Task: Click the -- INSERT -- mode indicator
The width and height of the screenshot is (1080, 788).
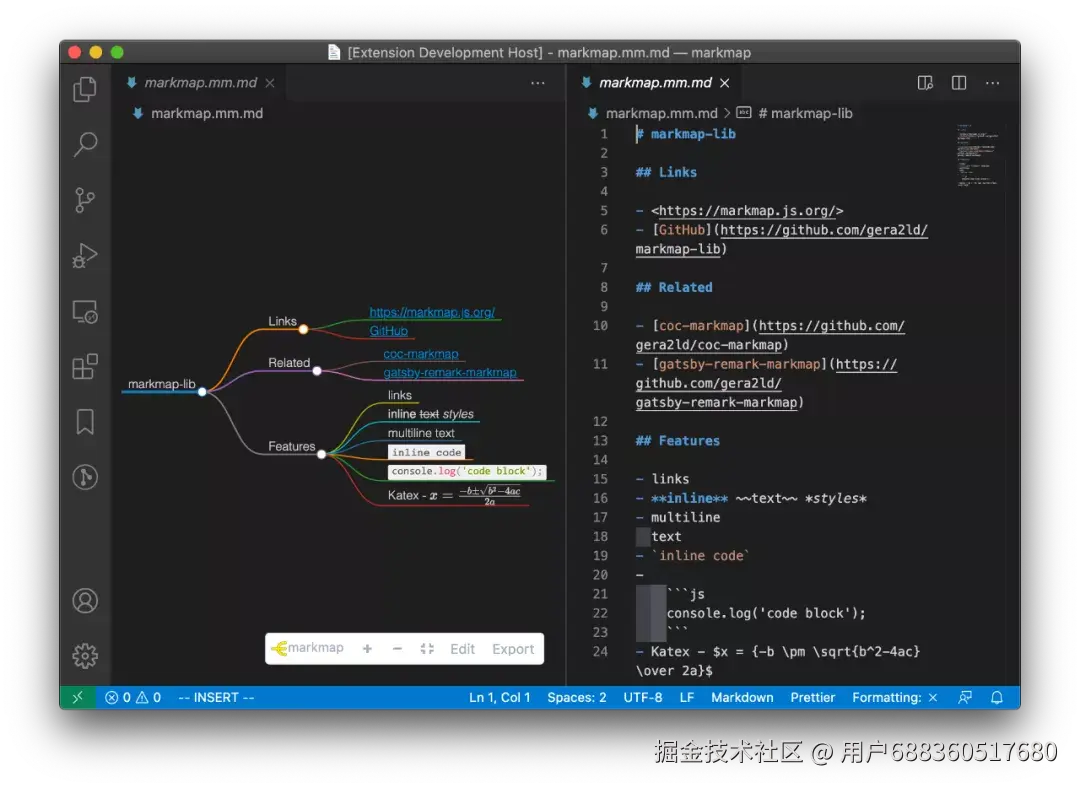Action: coord(216,697)
